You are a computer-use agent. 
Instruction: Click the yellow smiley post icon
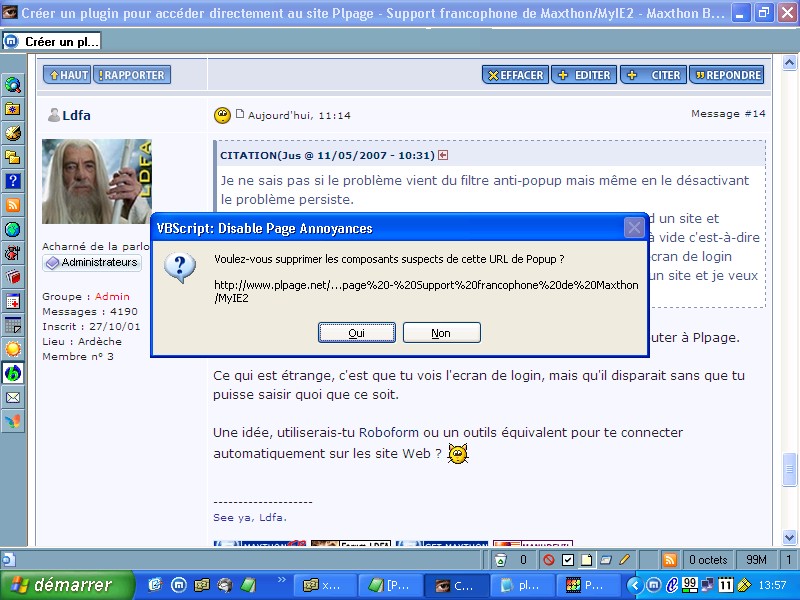[x=222, y=115]
